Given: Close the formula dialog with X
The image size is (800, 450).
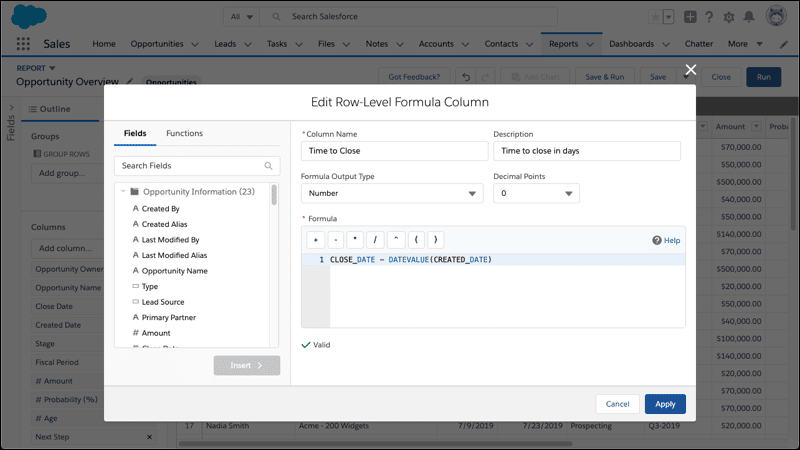Looking at the screenshot, I should [x=691, y=69].
